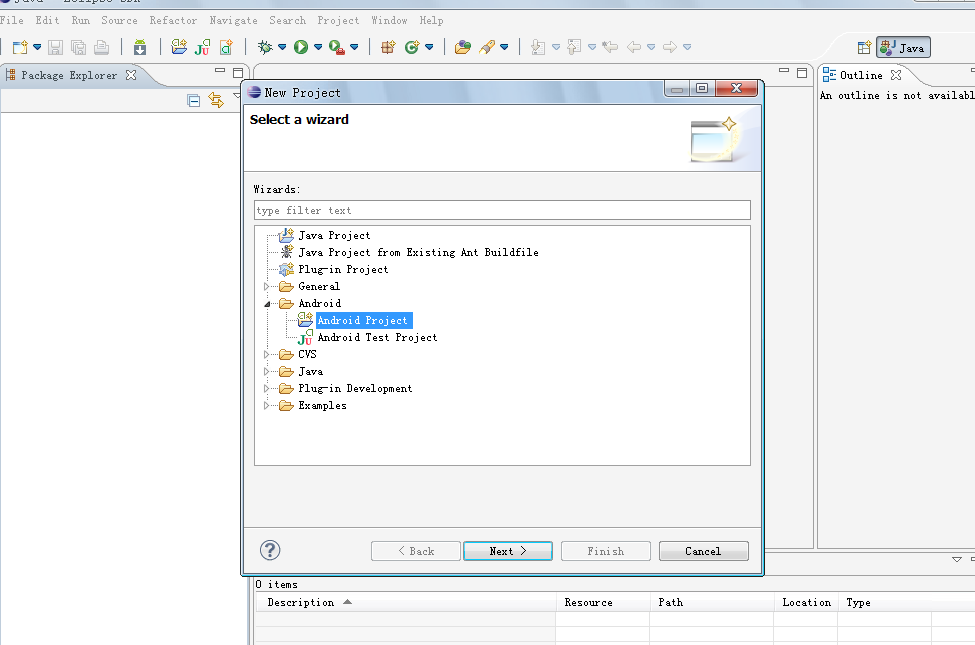Click the Back navigation arrow in toolbar
Image resolution: width=975 pixels, height=645 pixels.
pyautogui.click(x=634, y=47)
